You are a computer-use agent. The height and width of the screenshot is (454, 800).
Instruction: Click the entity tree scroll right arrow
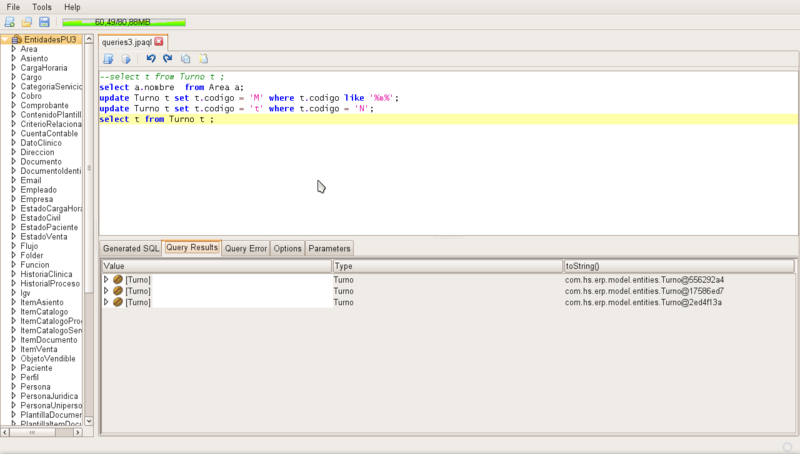pyautogui.click(x=78, y=432)
